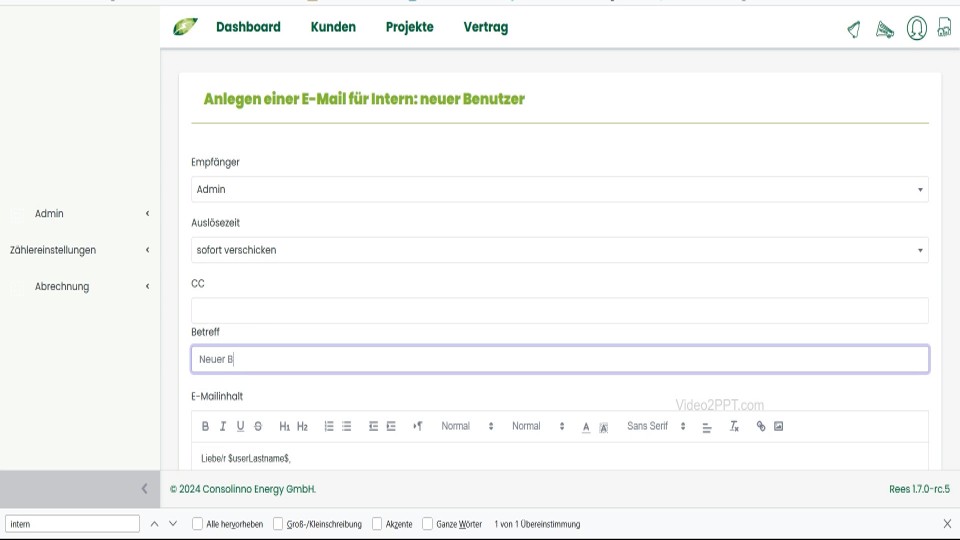Image resolution: width=960 pixels, height=540 pixels.
Task: Expand the Admin sidebar section
Action: click(80, 214)
